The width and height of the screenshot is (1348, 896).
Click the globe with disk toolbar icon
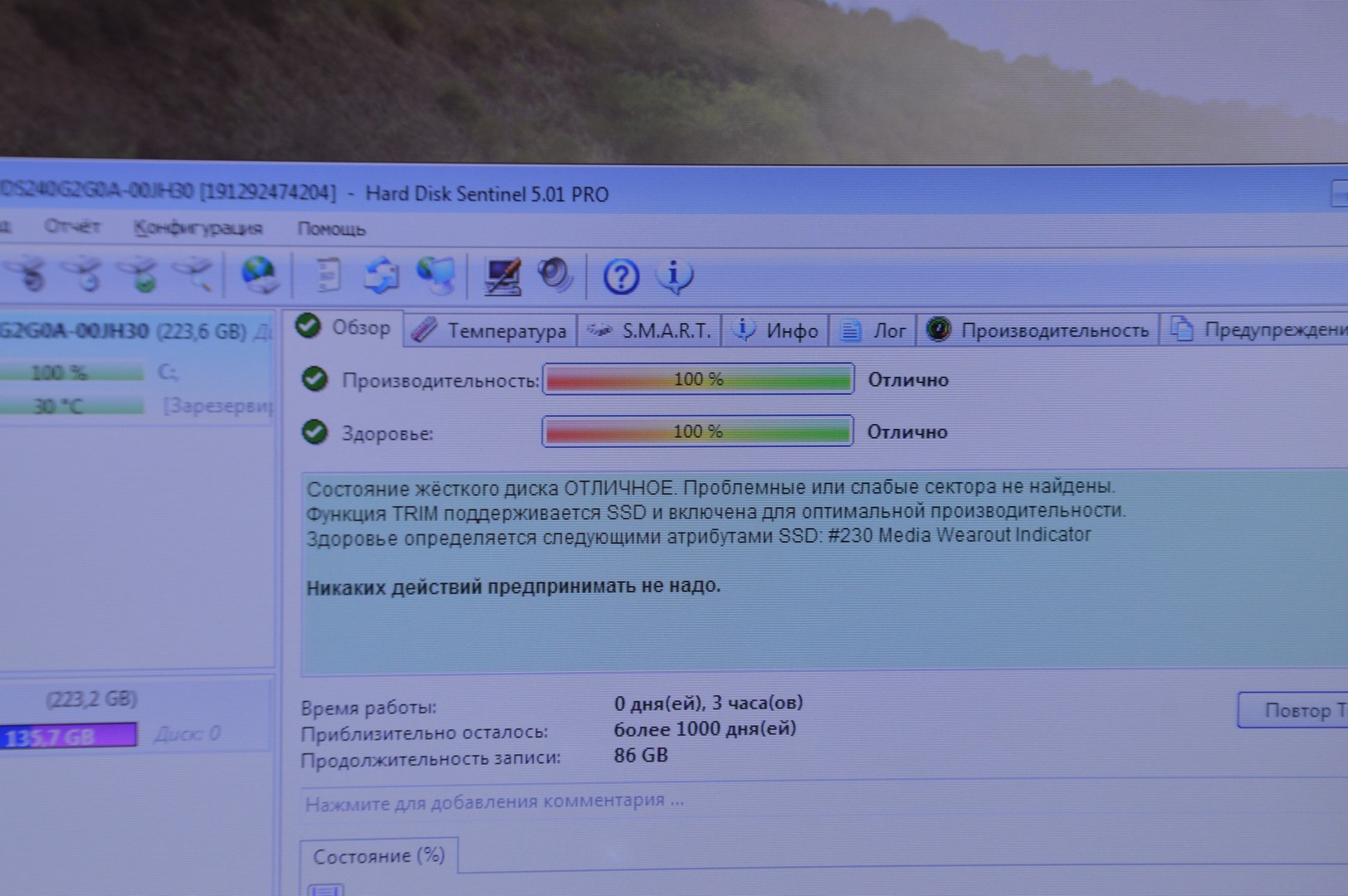point(260,275)
